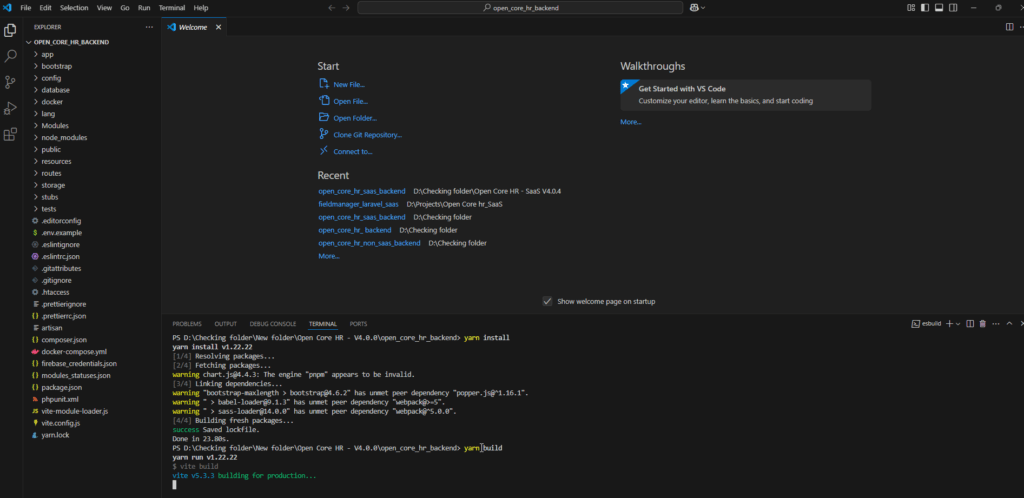Open the Terminal menu
Image resolution: width=1024 pixels, height=498 pixels.
click(x=172, y=8)
